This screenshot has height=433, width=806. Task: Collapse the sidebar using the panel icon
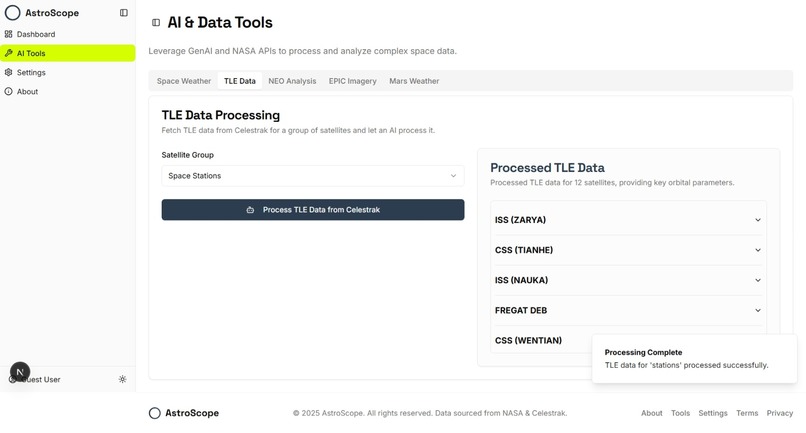pyautogui.click(x=124, y=13)
